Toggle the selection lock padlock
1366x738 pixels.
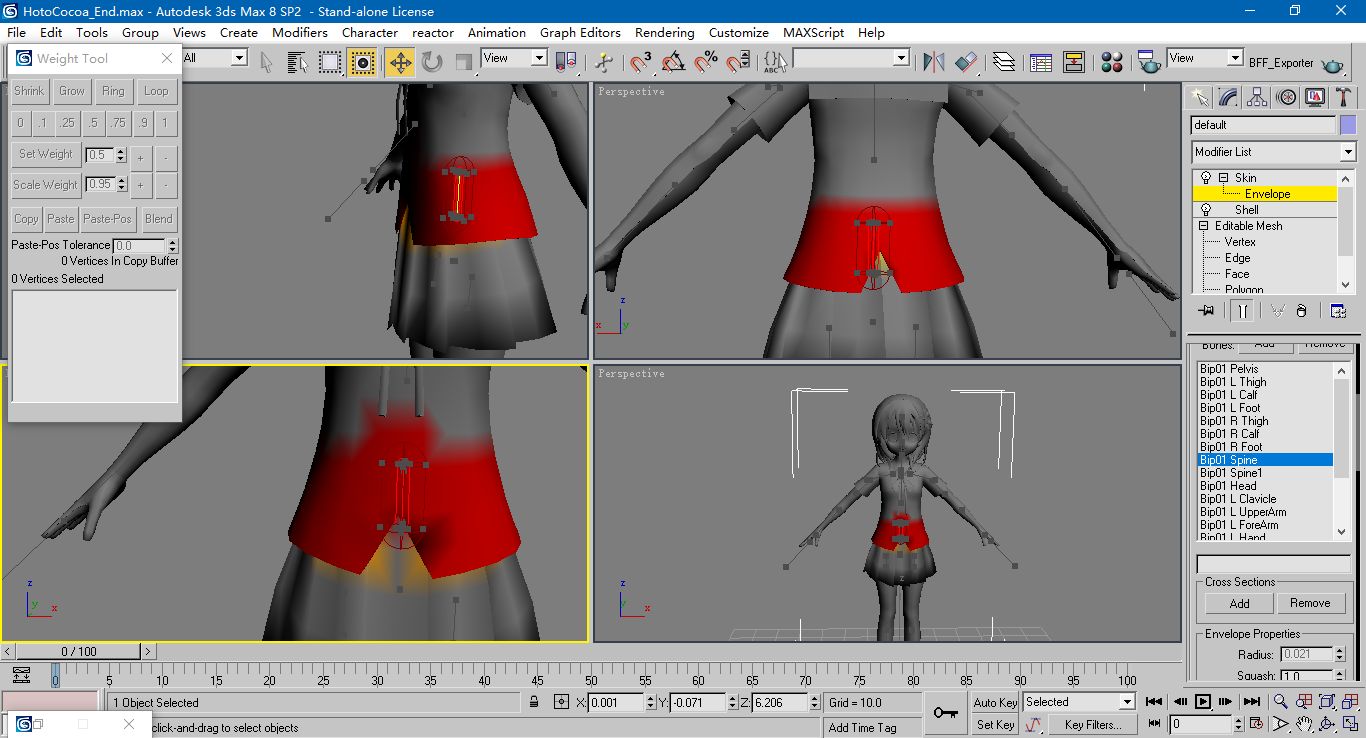point(535,702)
